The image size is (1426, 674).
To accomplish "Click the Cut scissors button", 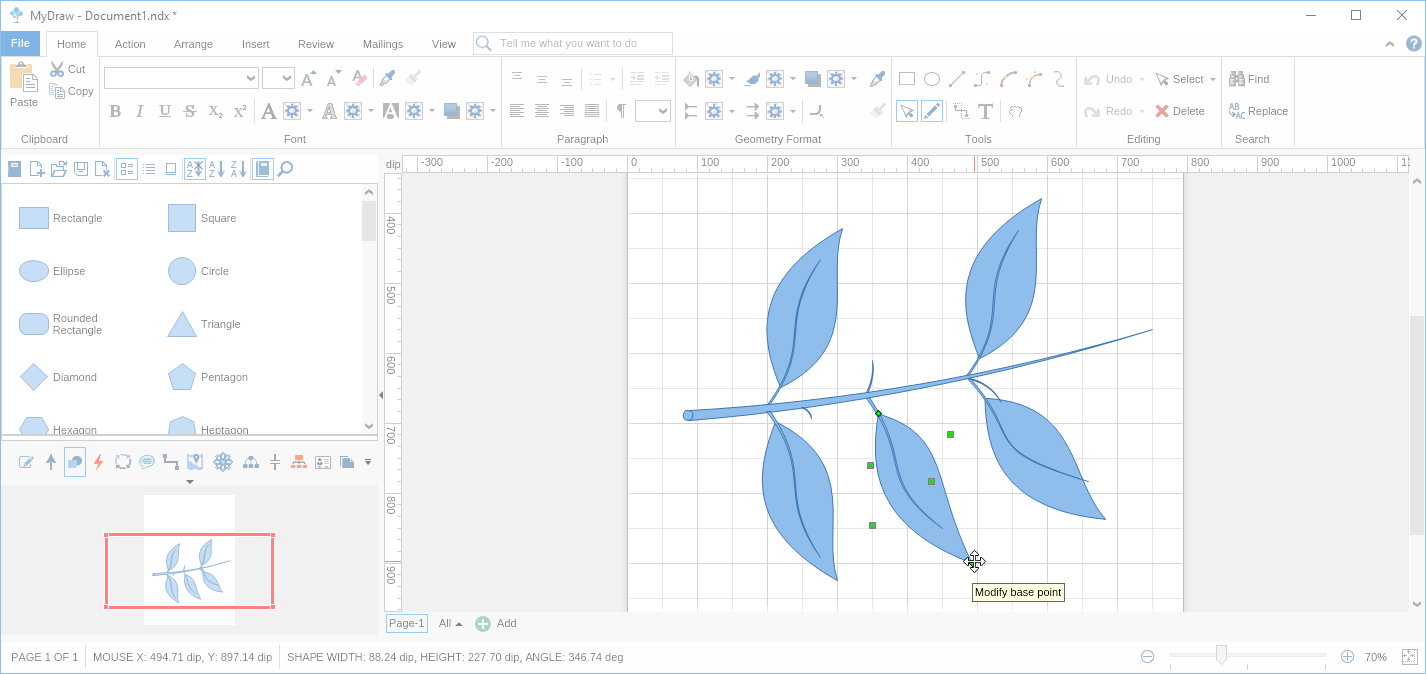I will (x=68, y=69).
